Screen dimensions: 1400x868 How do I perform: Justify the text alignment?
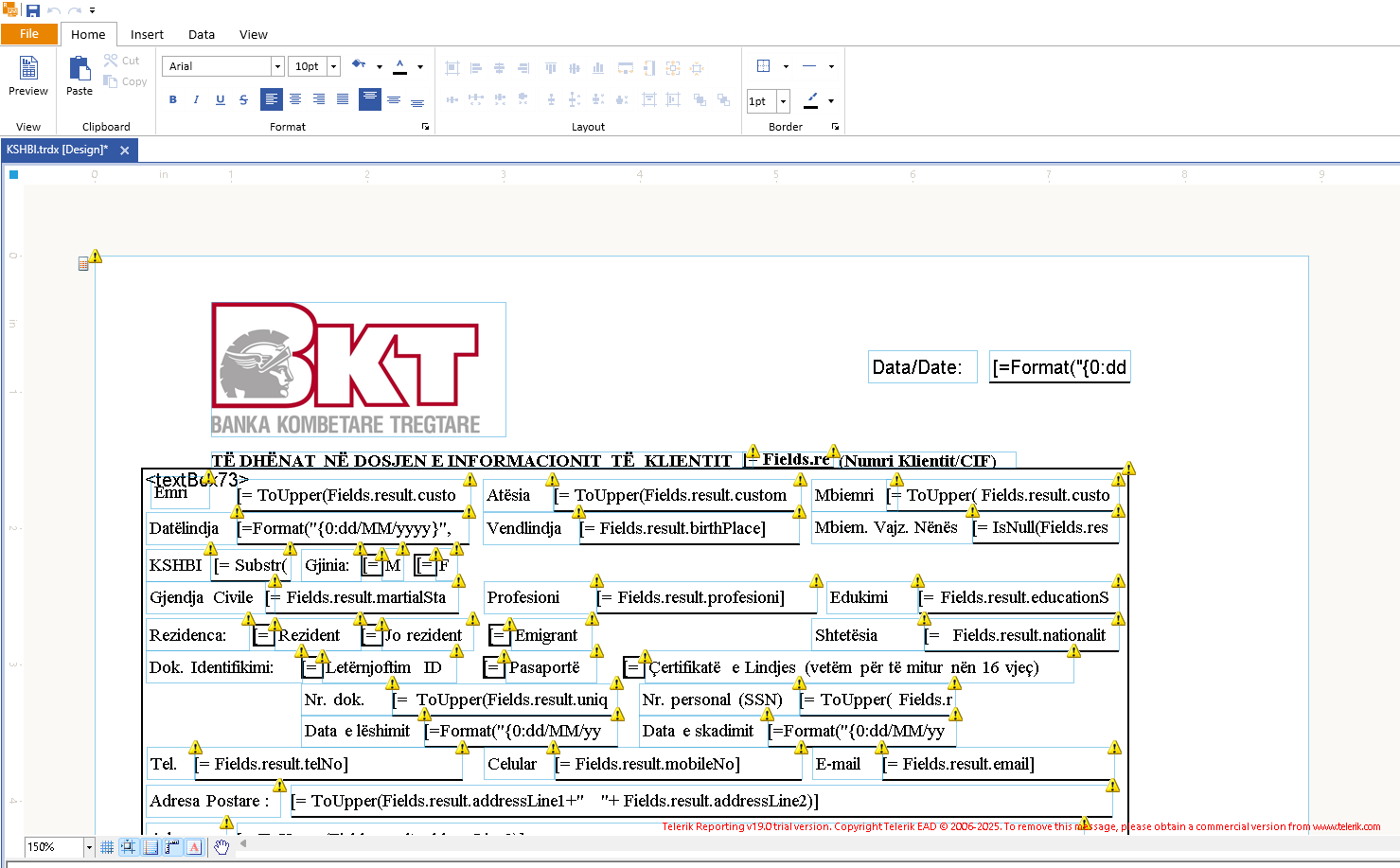pos(342,99)
